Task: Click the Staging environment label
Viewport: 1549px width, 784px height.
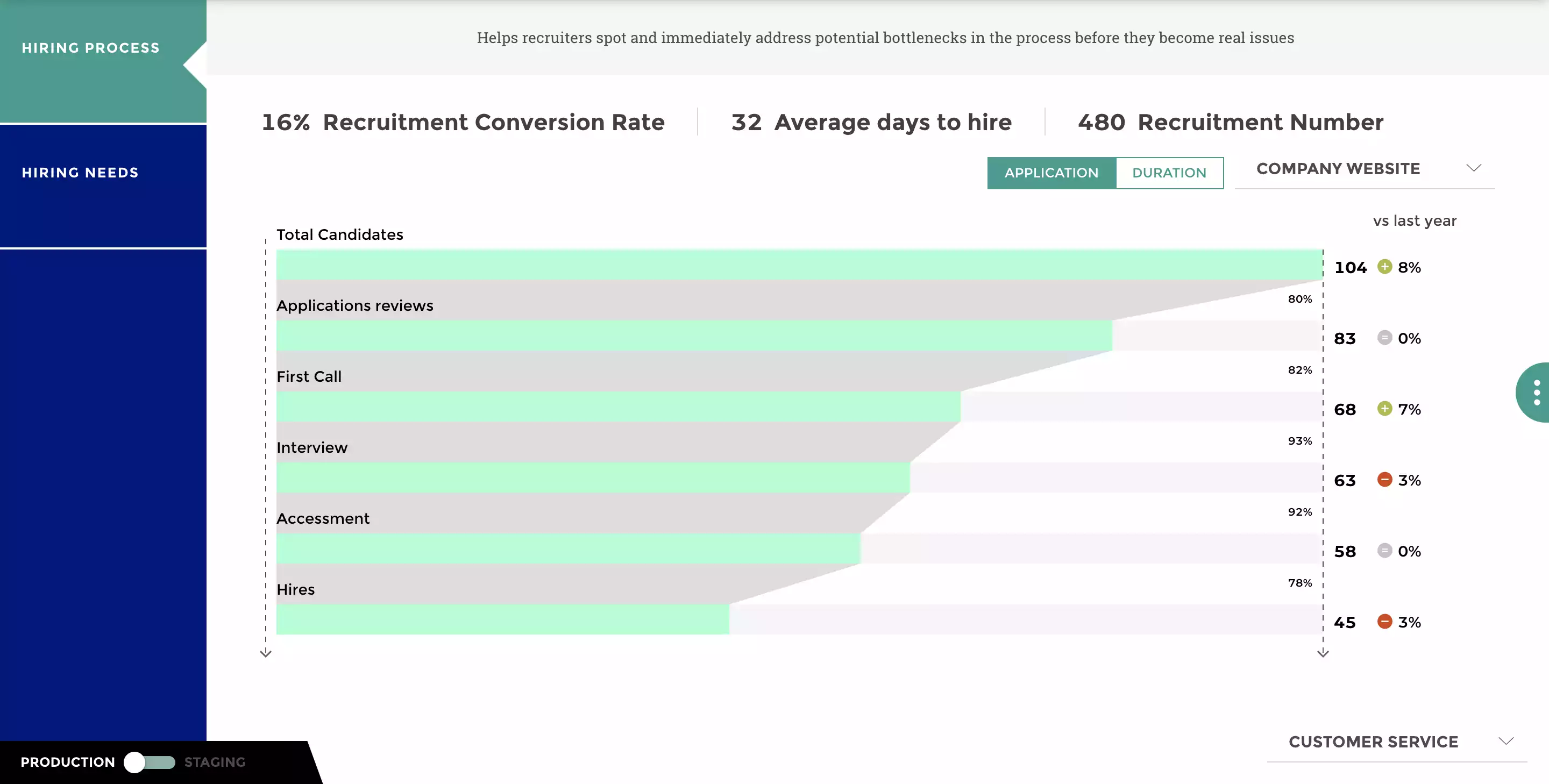Action: click(x=215, y=762)
